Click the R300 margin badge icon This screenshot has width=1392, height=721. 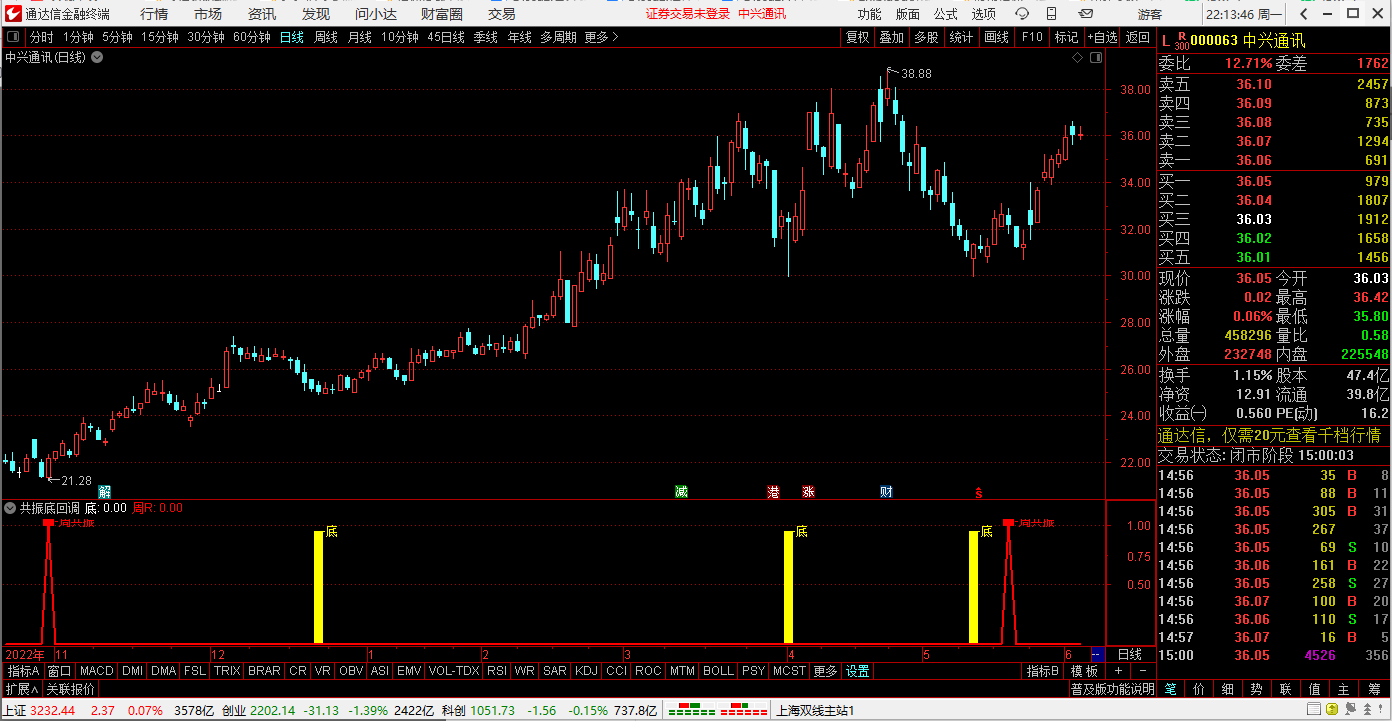point(1181,41)
